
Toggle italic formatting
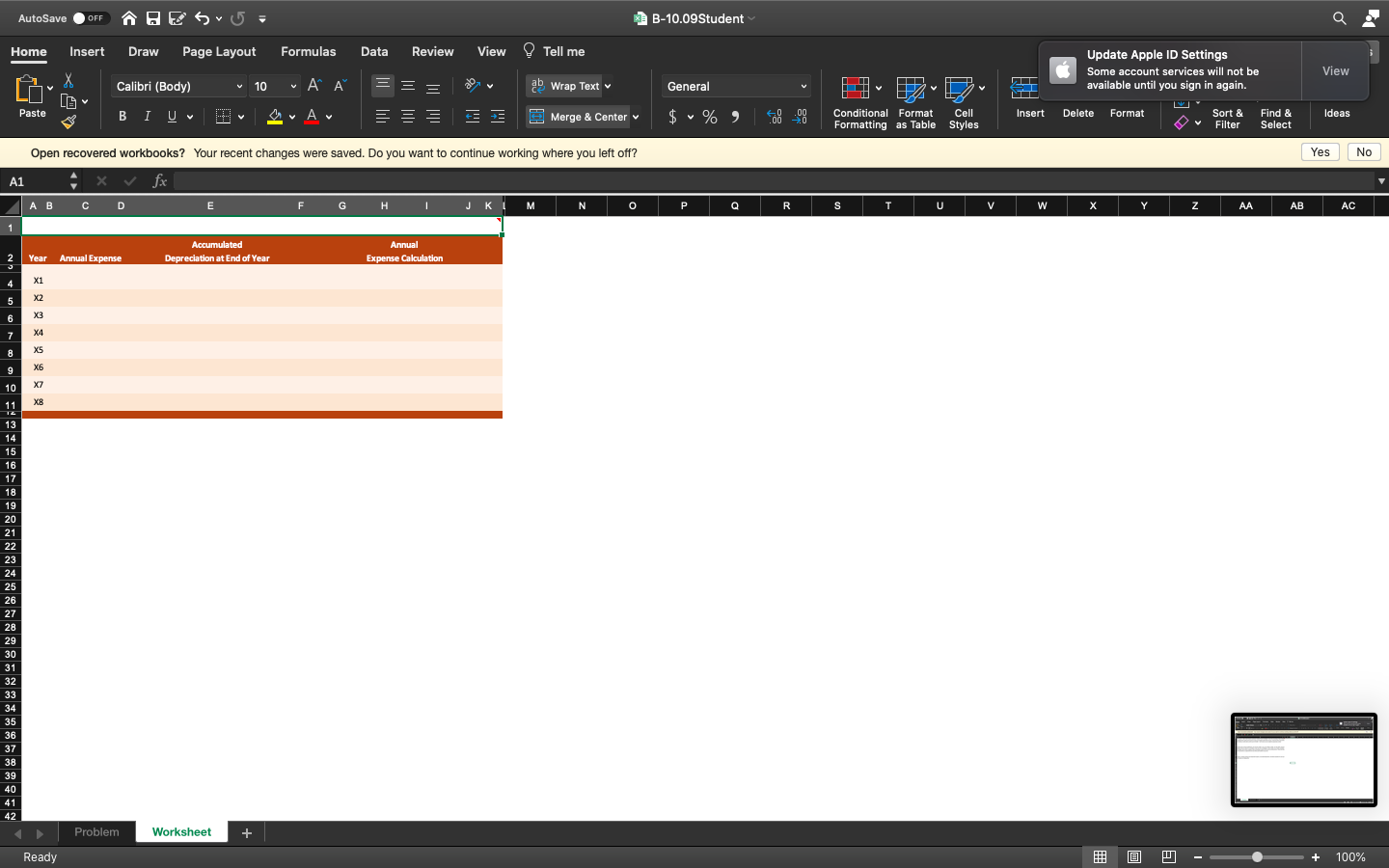click(147, 116)
